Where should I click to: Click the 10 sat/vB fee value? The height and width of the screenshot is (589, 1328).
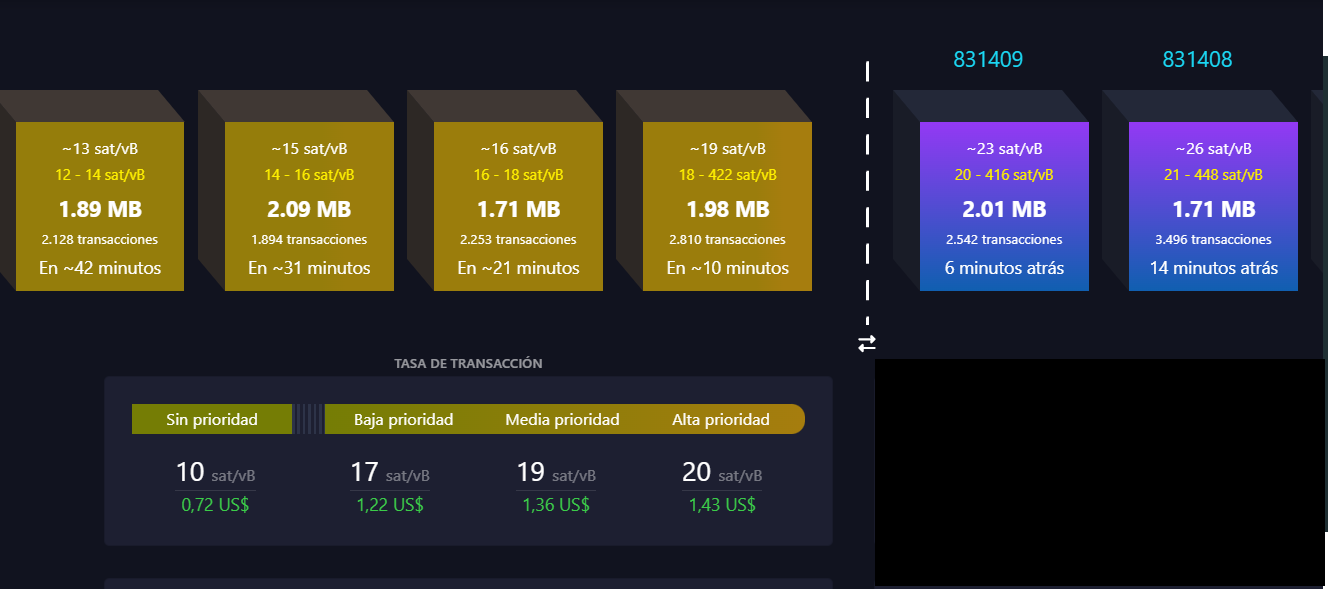click(x=215, y=473)
